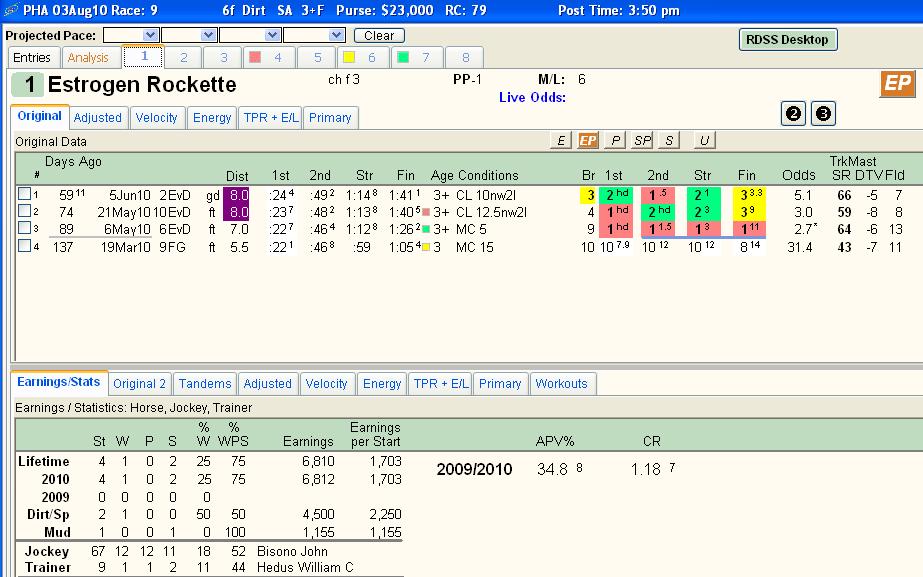923x577 pixels.
Task: Click the black circled 2 button
Action: click(793, 114)
